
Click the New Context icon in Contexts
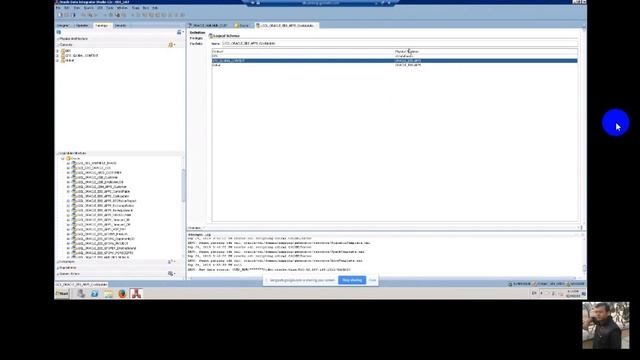pos(171,44)
